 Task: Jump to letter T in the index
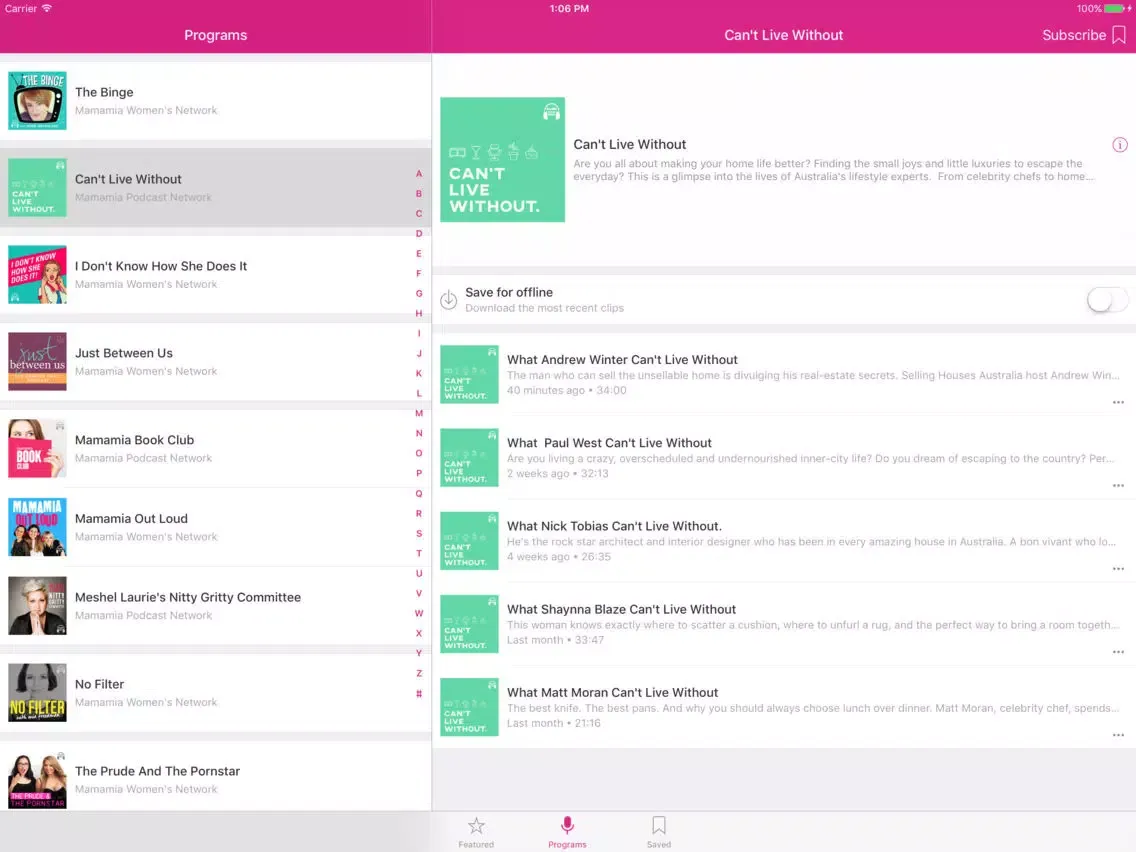(x=419, y=553)
